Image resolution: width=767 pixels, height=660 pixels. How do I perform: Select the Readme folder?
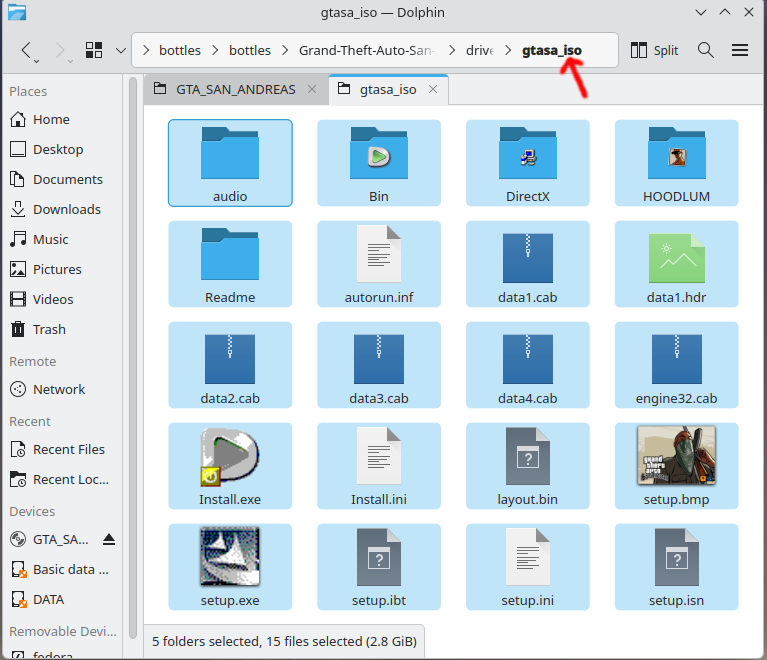click(x=230, y=264)
